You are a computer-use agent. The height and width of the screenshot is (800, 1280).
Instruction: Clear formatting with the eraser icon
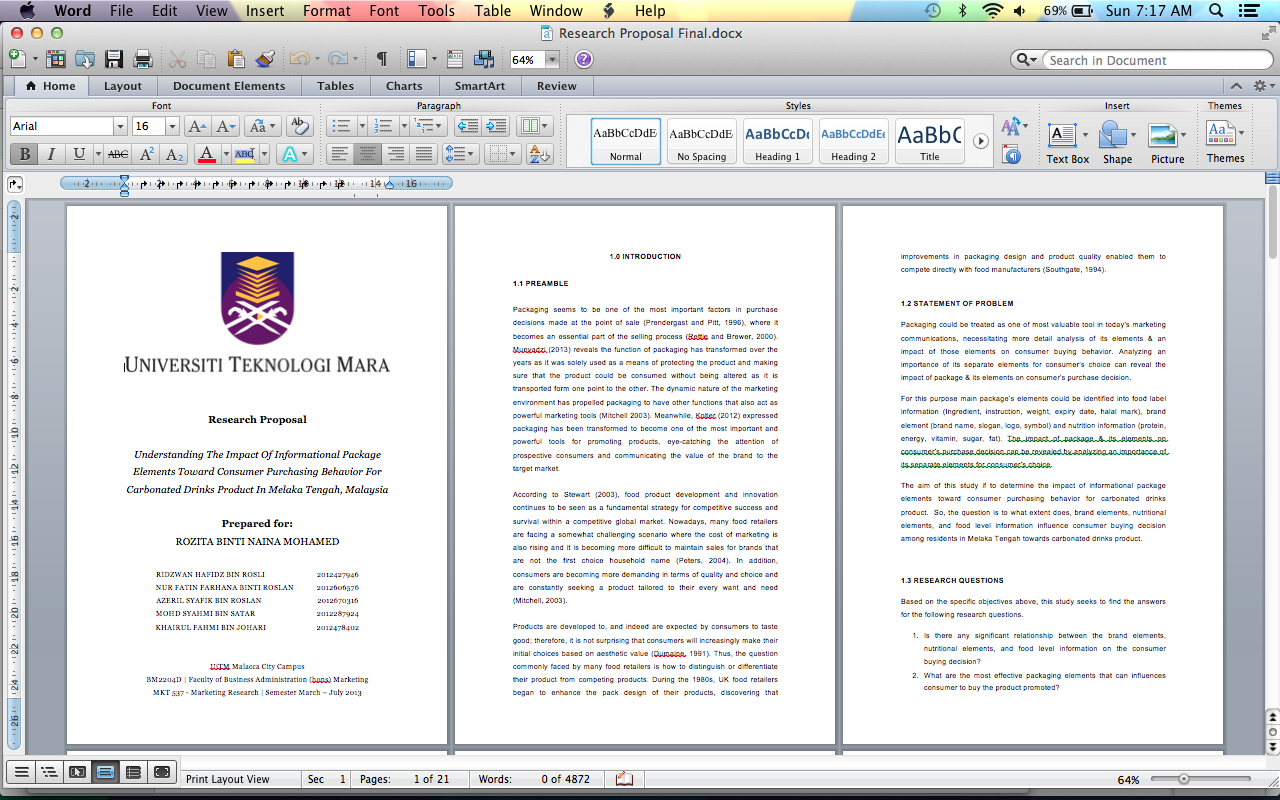point(298,126)
